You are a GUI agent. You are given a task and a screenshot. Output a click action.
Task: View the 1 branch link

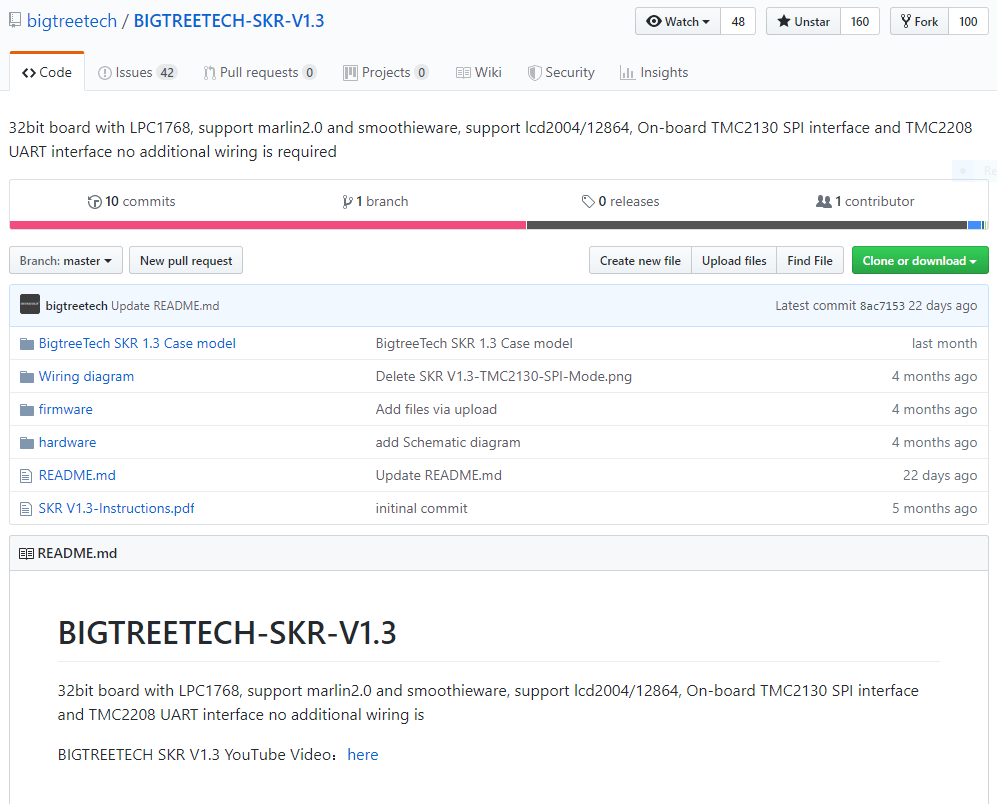tap(375, 202)
